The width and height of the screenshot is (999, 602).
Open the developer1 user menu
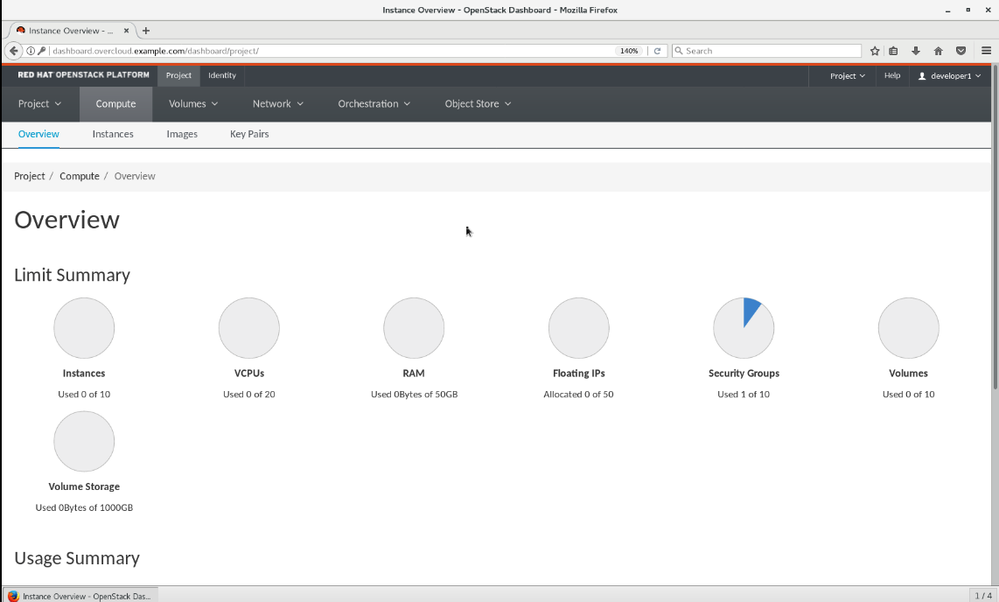tap(950, 76)
